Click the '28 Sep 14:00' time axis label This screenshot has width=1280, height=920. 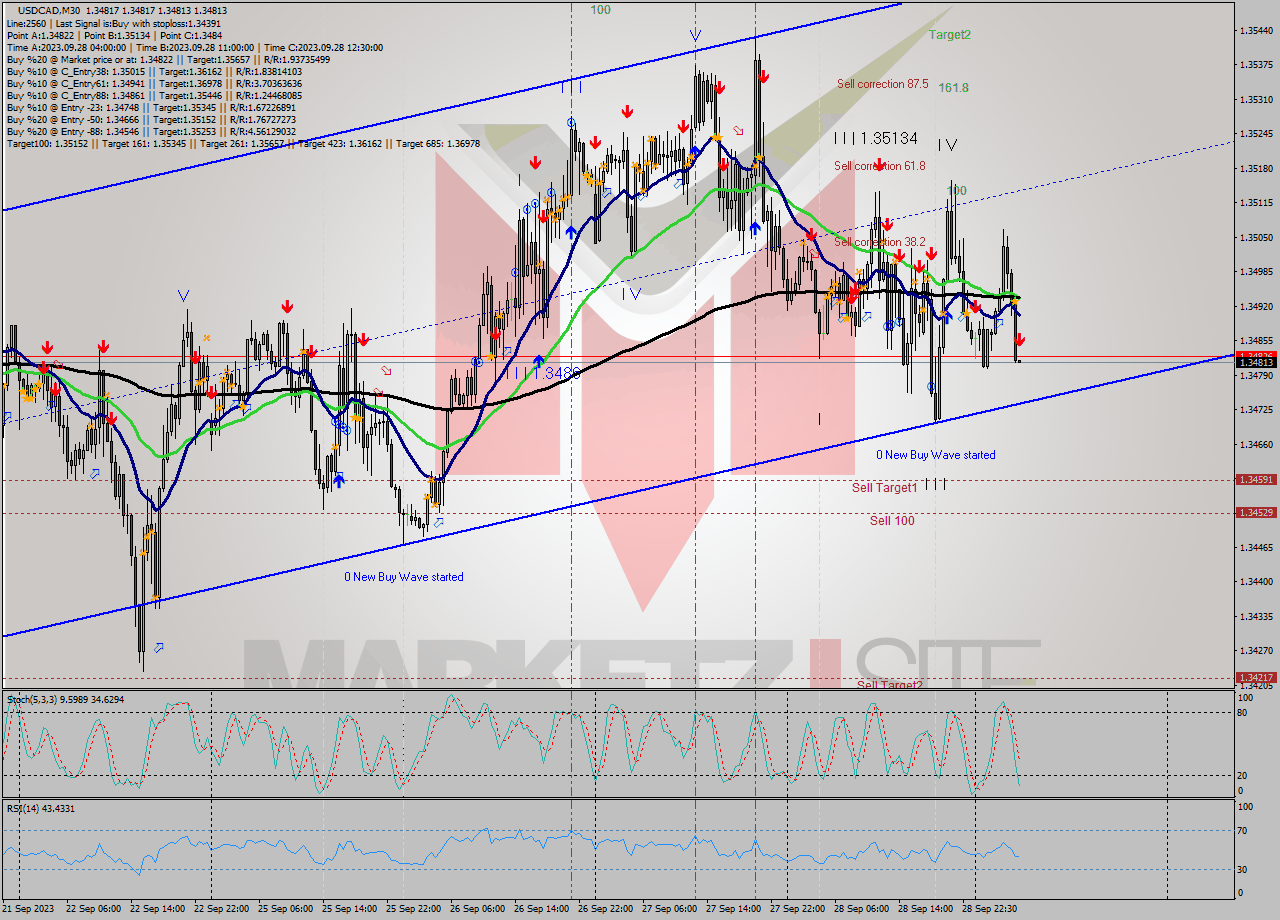coord(926,909)
